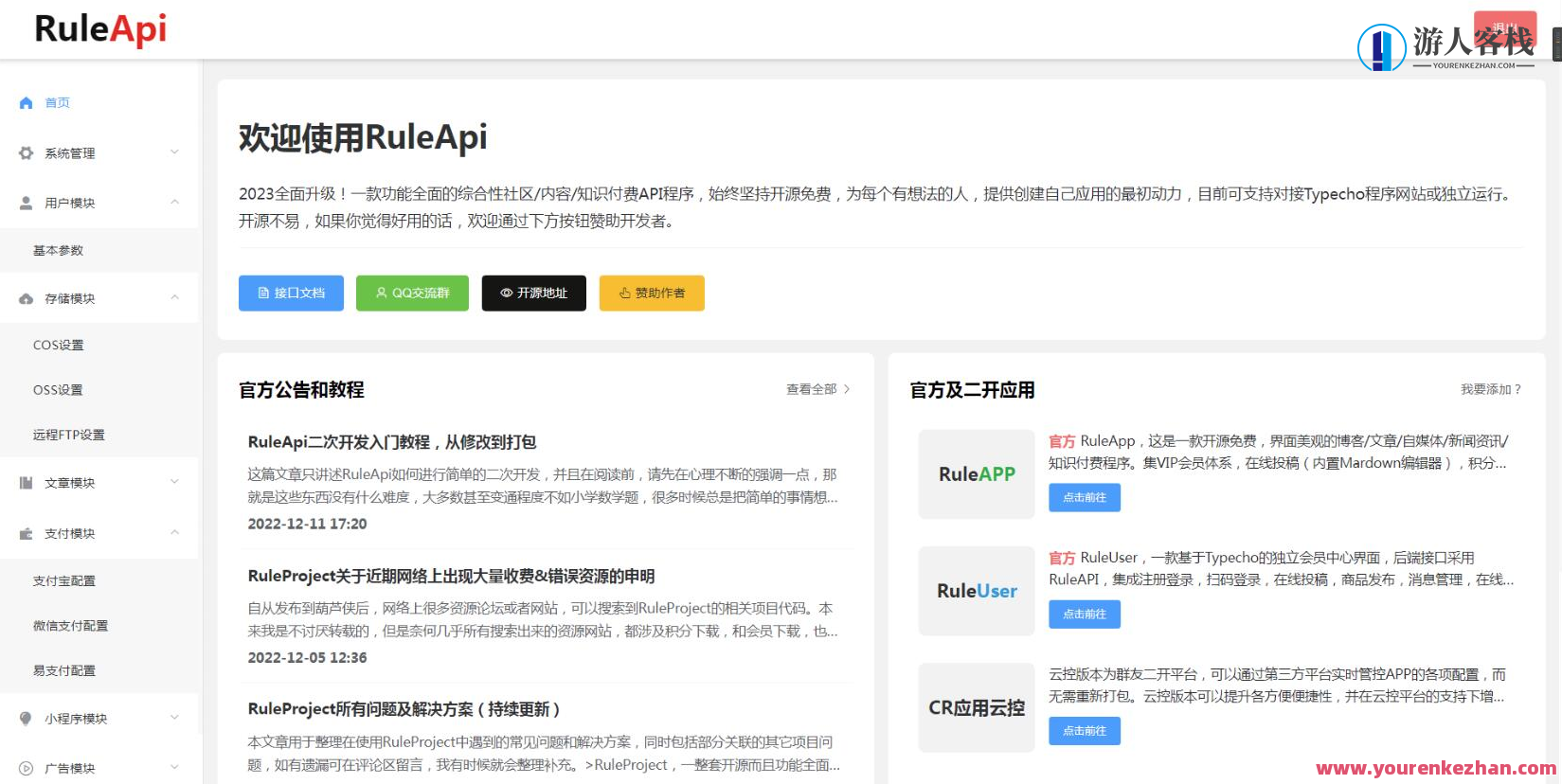Click 点击前往 button for RuleApp
Image resolution: width=1562 pixels, height=784 pixels.
coord(1085,497)
